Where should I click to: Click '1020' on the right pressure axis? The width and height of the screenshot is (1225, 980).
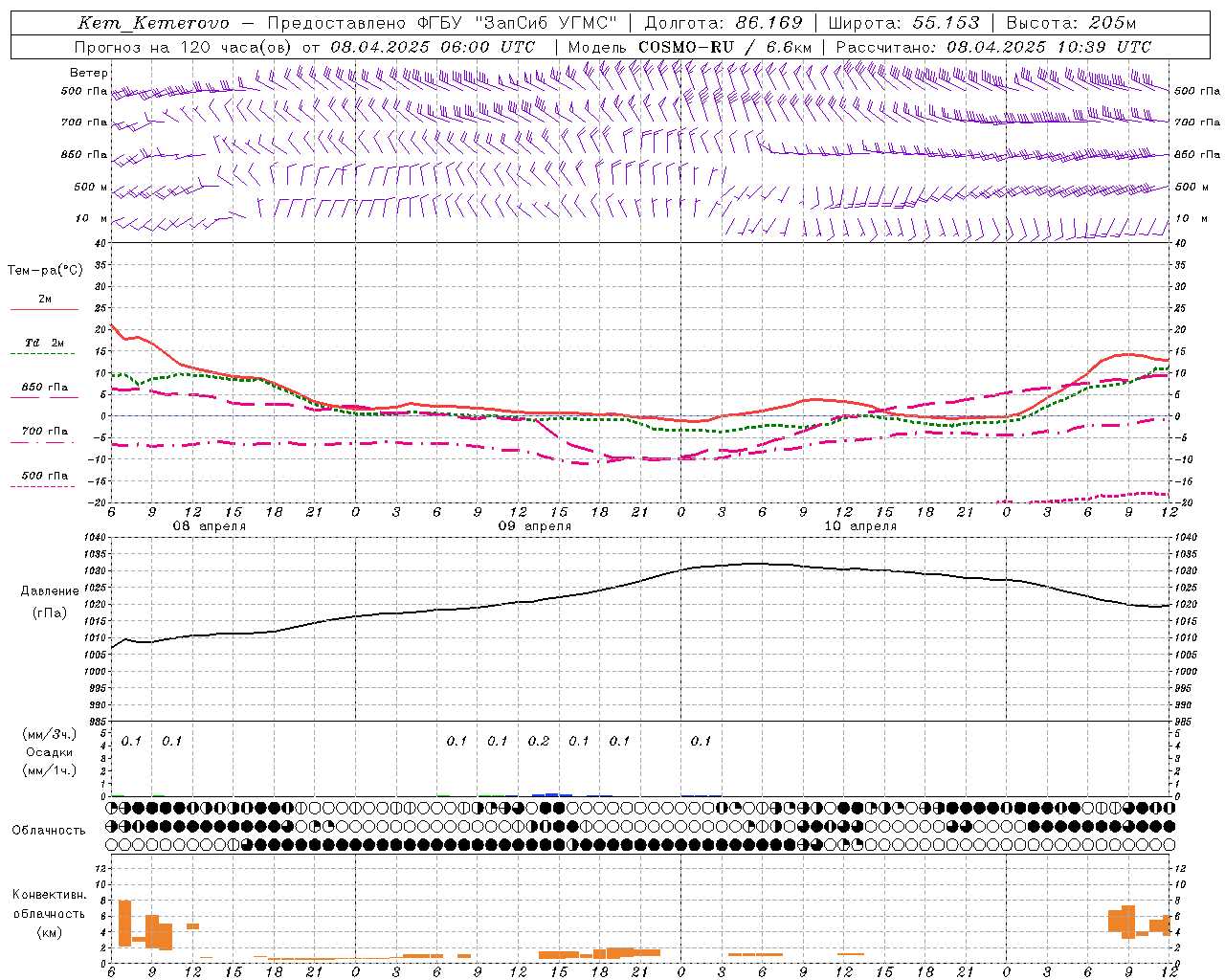click(x=1186, y=605)
